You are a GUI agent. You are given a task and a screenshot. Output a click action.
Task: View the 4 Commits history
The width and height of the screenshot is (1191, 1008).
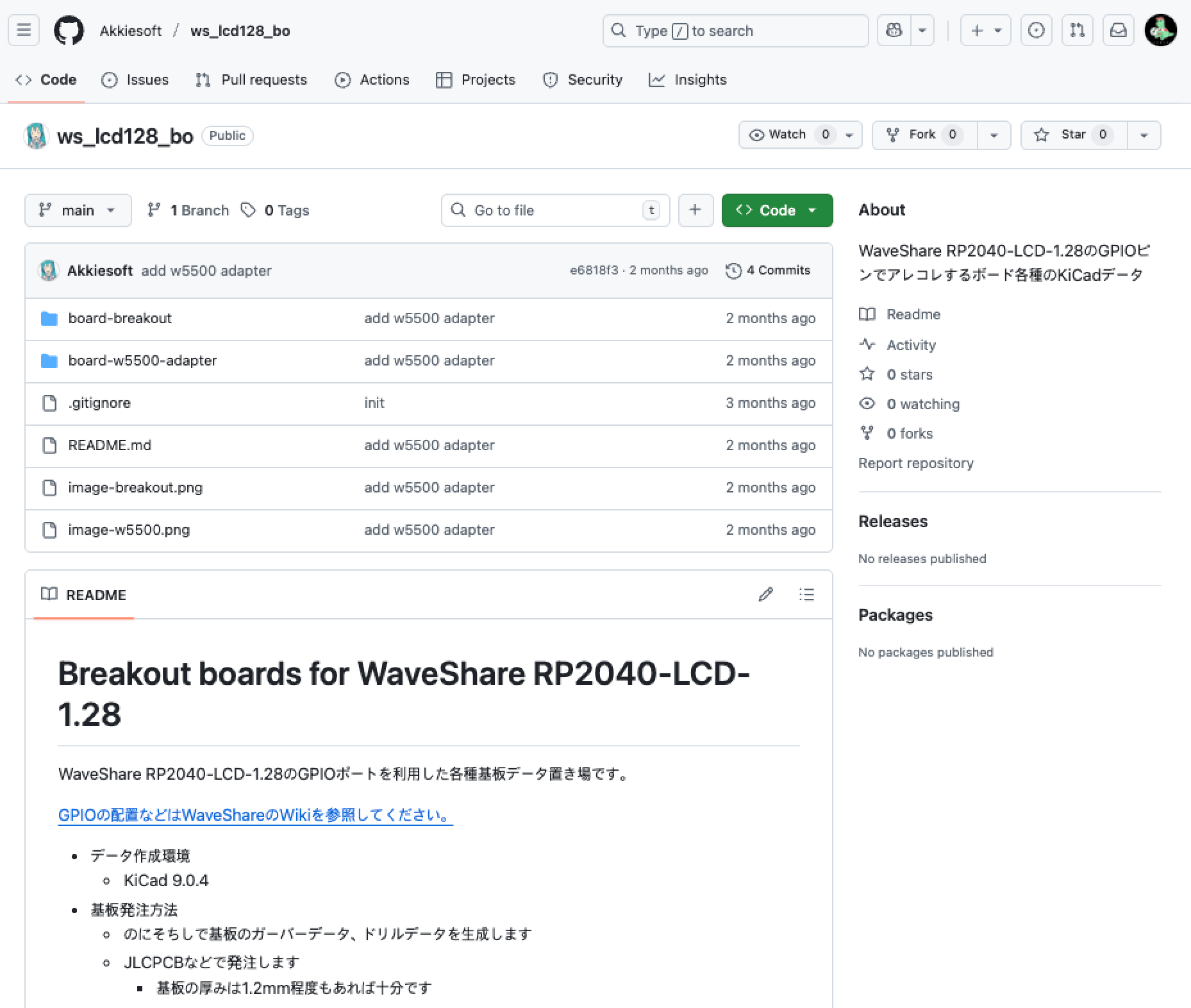click(768, 270)
